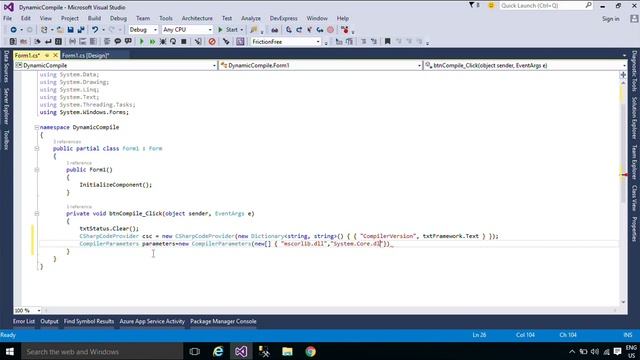The width and height of the screenshot is (640, 360).
Task: Open Google Chrome from taskbar
Action: click(311, 351)
